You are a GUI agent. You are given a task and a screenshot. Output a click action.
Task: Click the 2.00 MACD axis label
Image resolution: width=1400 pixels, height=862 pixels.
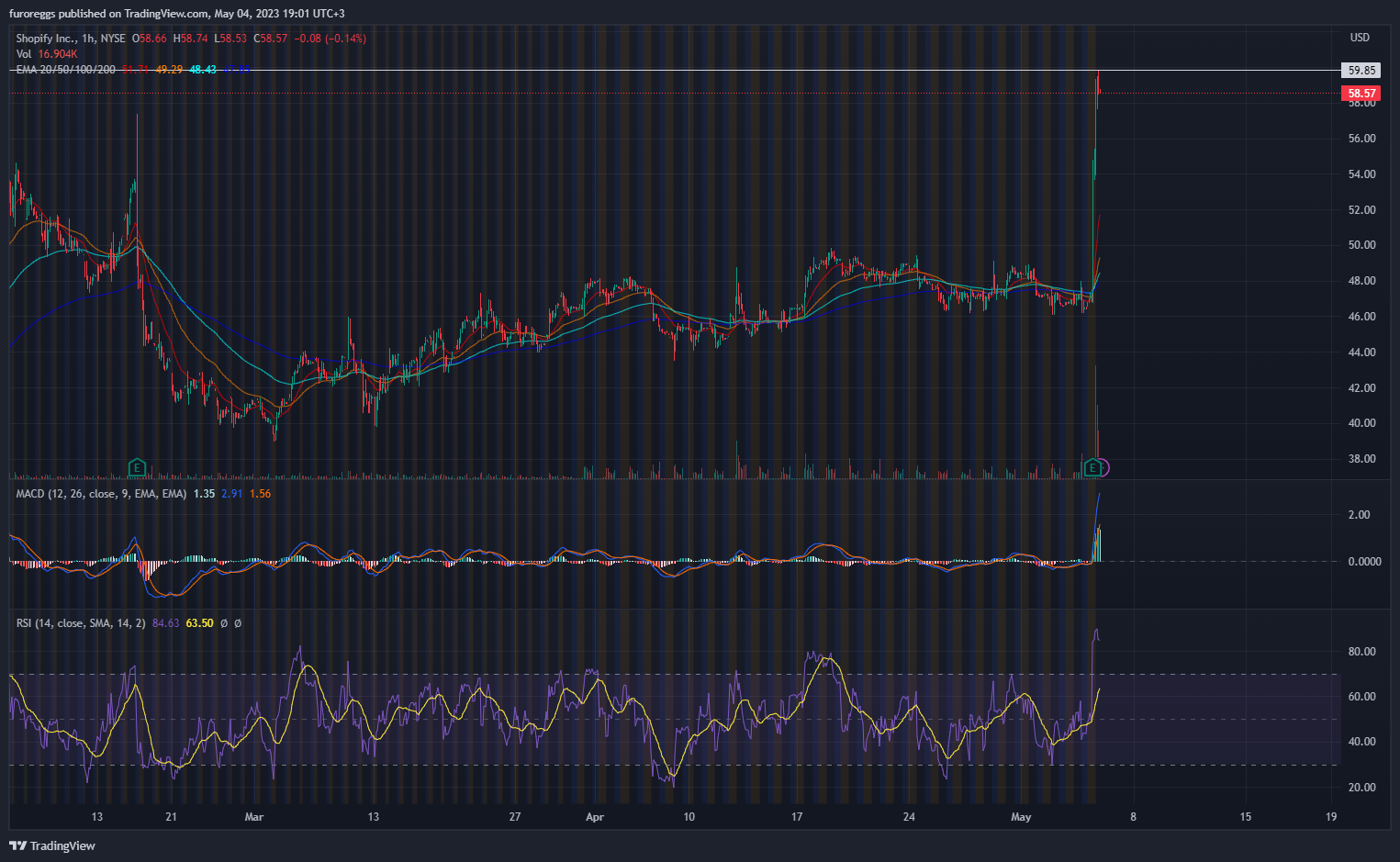coord(1359,515)
